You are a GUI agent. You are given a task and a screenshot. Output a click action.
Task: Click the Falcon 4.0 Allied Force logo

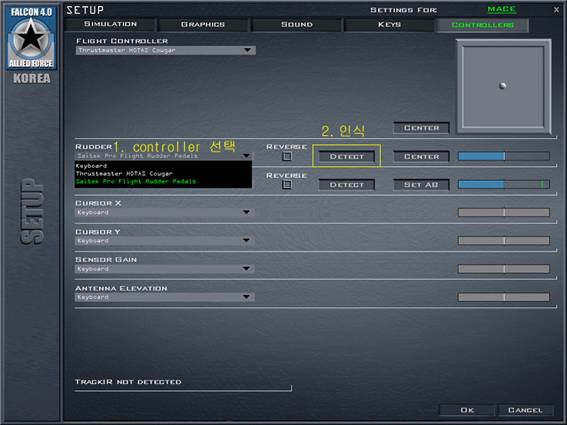click(x=31, y=37)
